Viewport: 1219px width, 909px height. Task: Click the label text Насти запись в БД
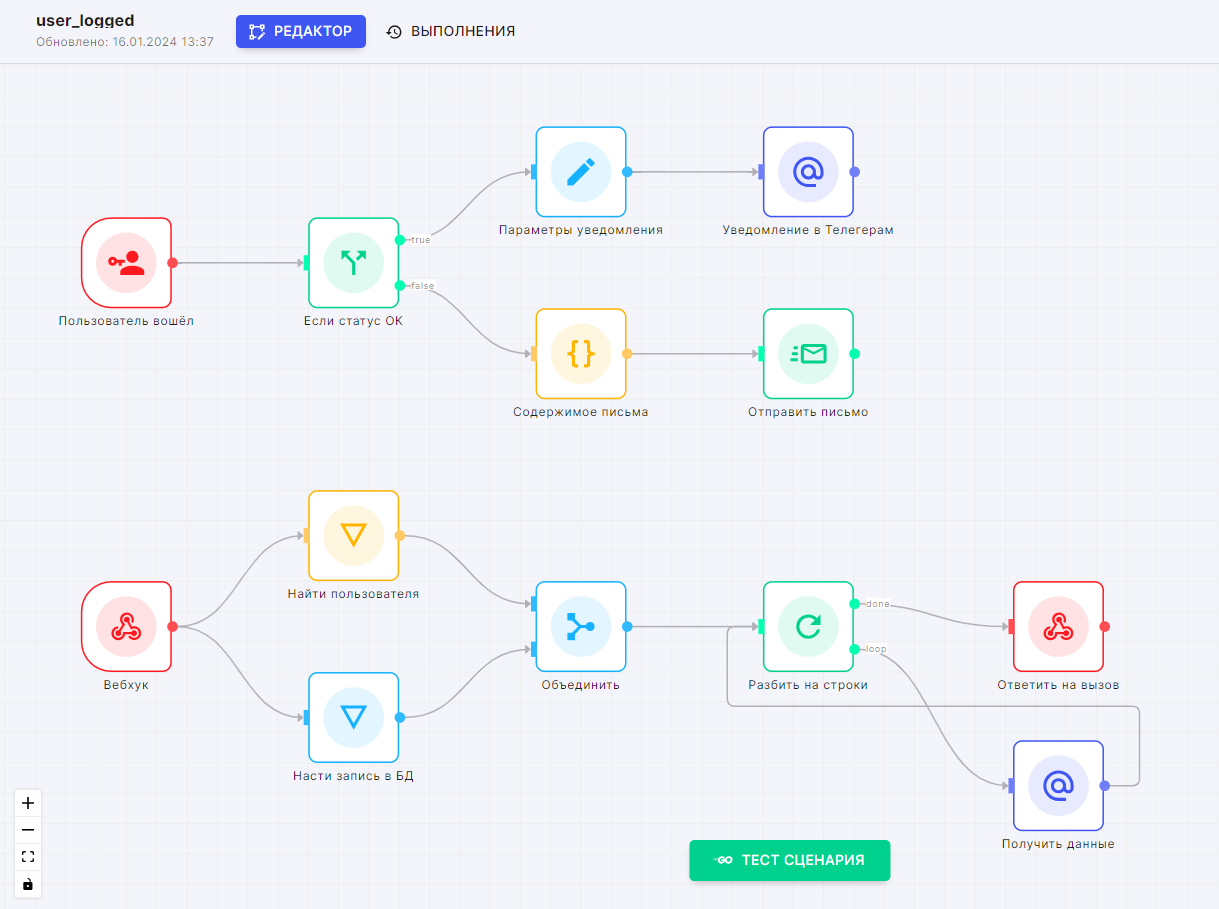tap(353, 775)
